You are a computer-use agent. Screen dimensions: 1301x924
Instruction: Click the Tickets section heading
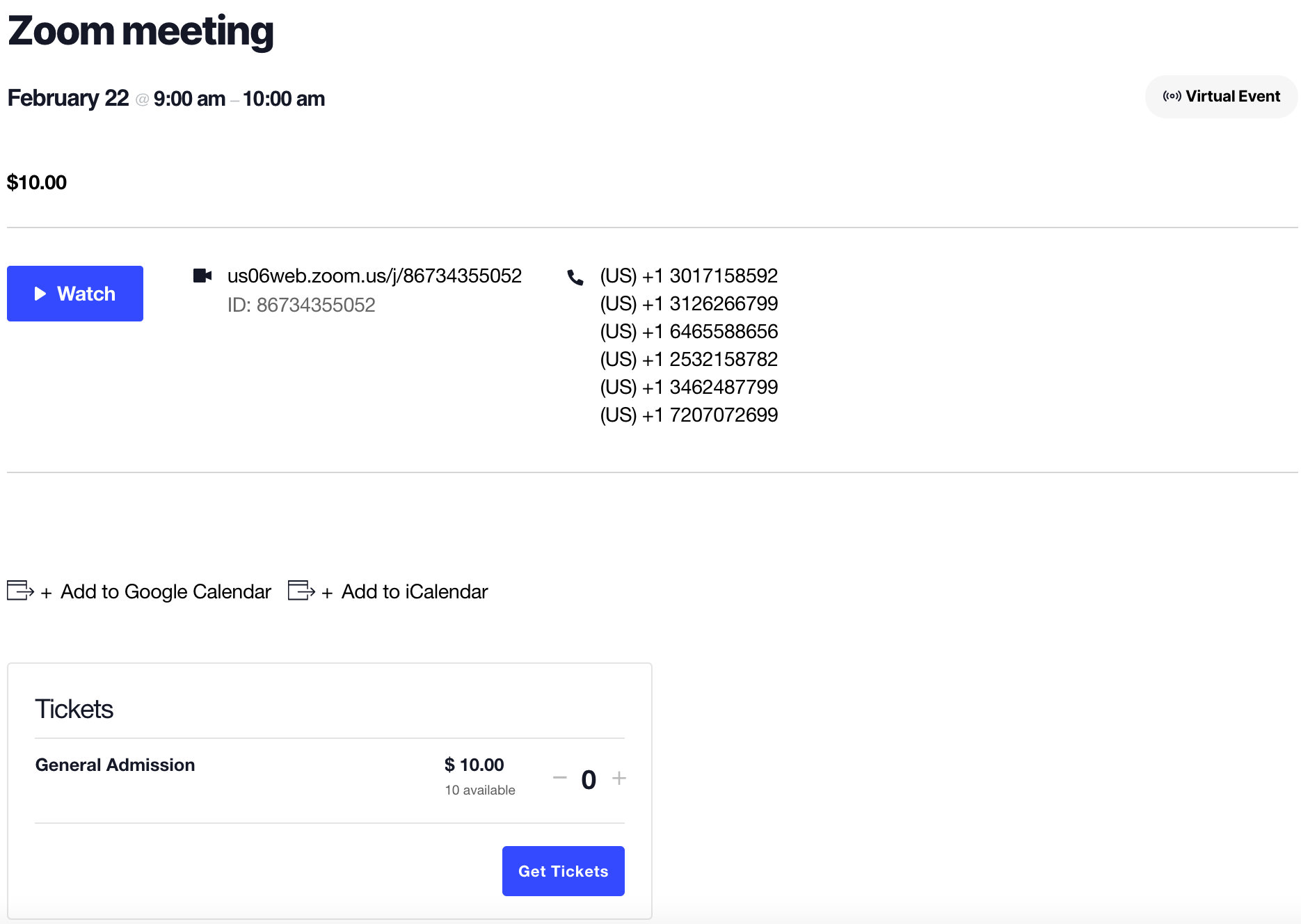pos(74,709)
